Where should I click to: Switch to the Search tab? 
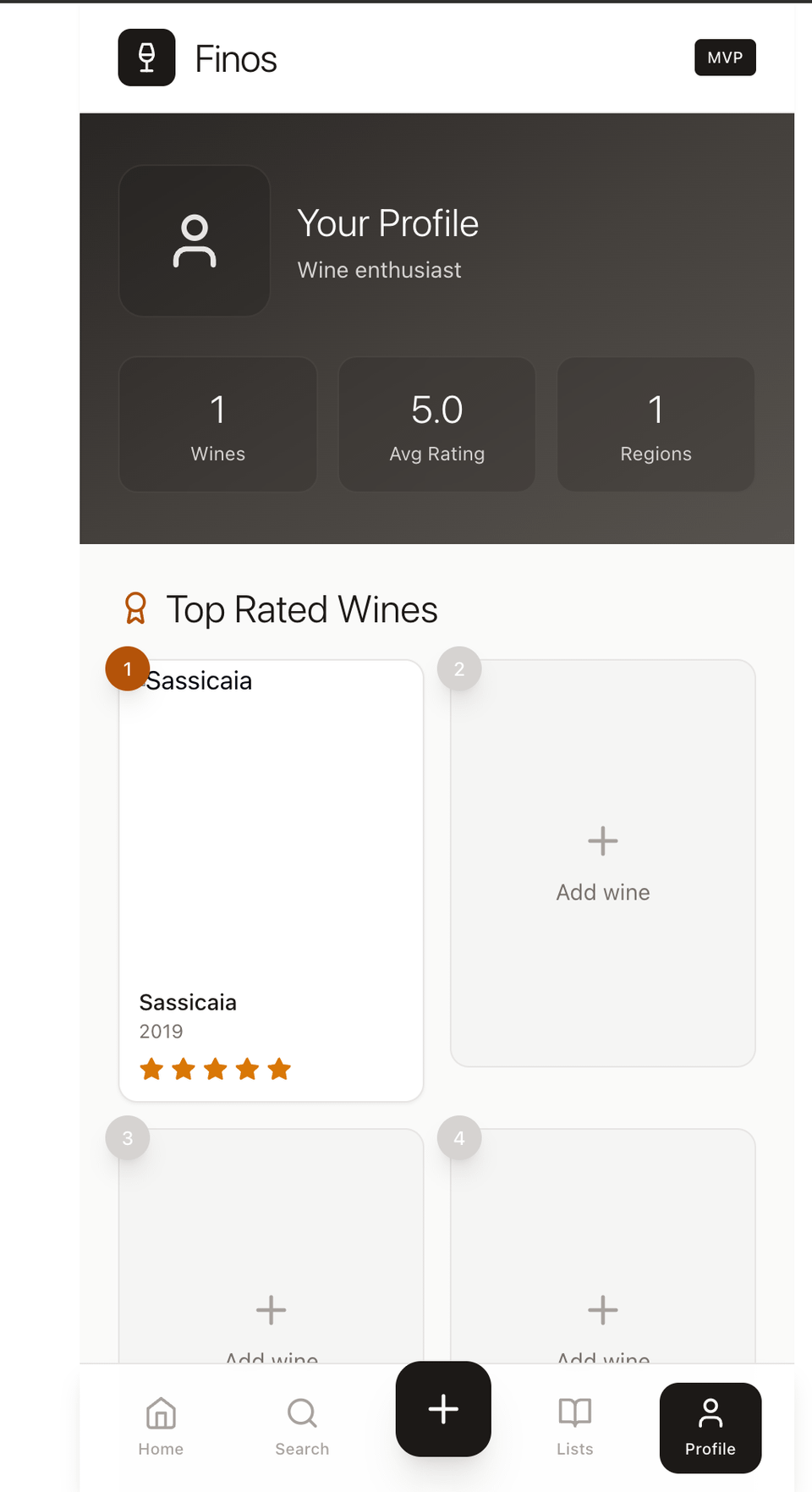tap(302, 1426)
